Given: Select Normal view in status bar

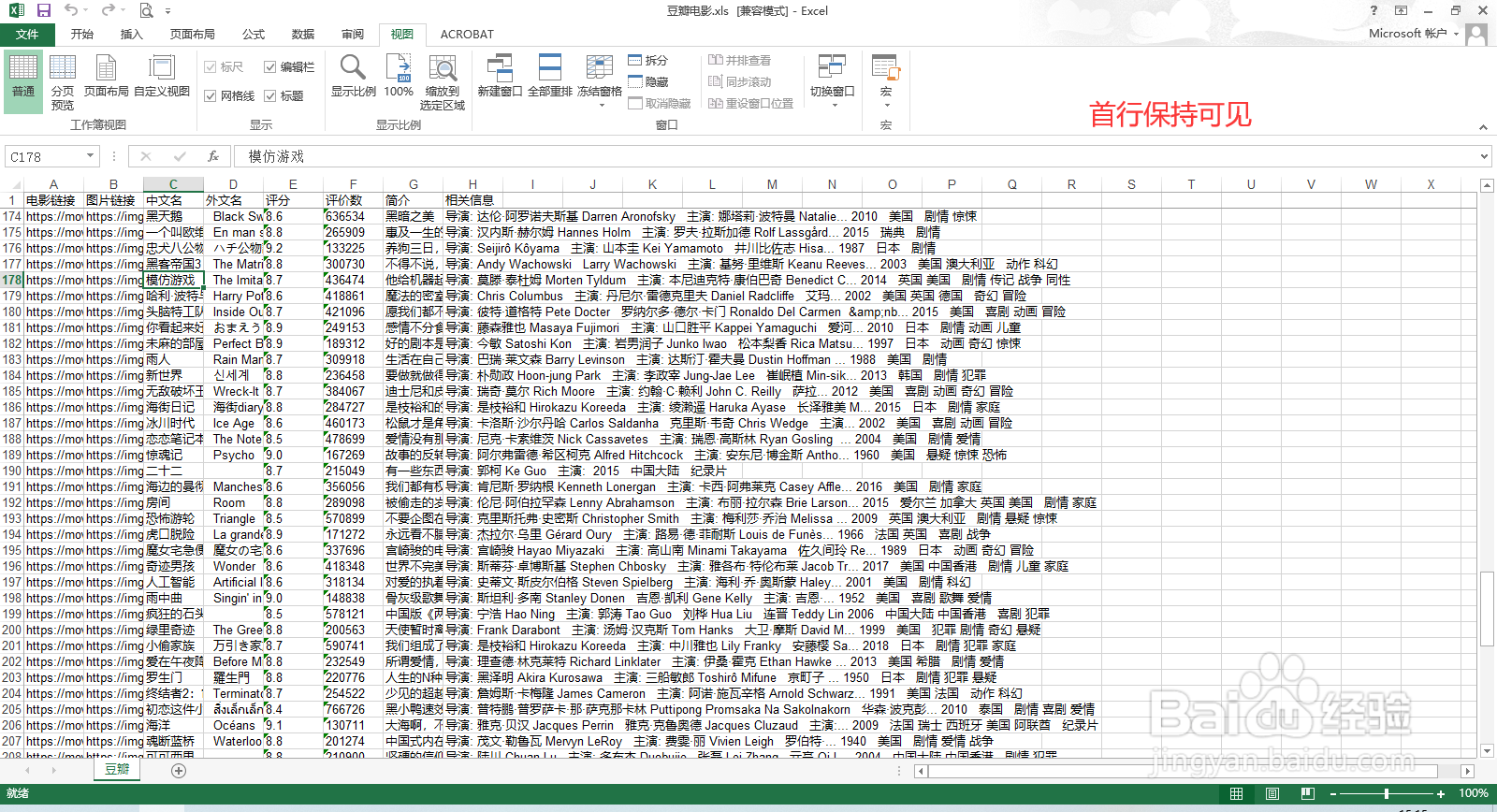Looking at the screenshot, I should pyautogui.click(x=1236, y=793).
